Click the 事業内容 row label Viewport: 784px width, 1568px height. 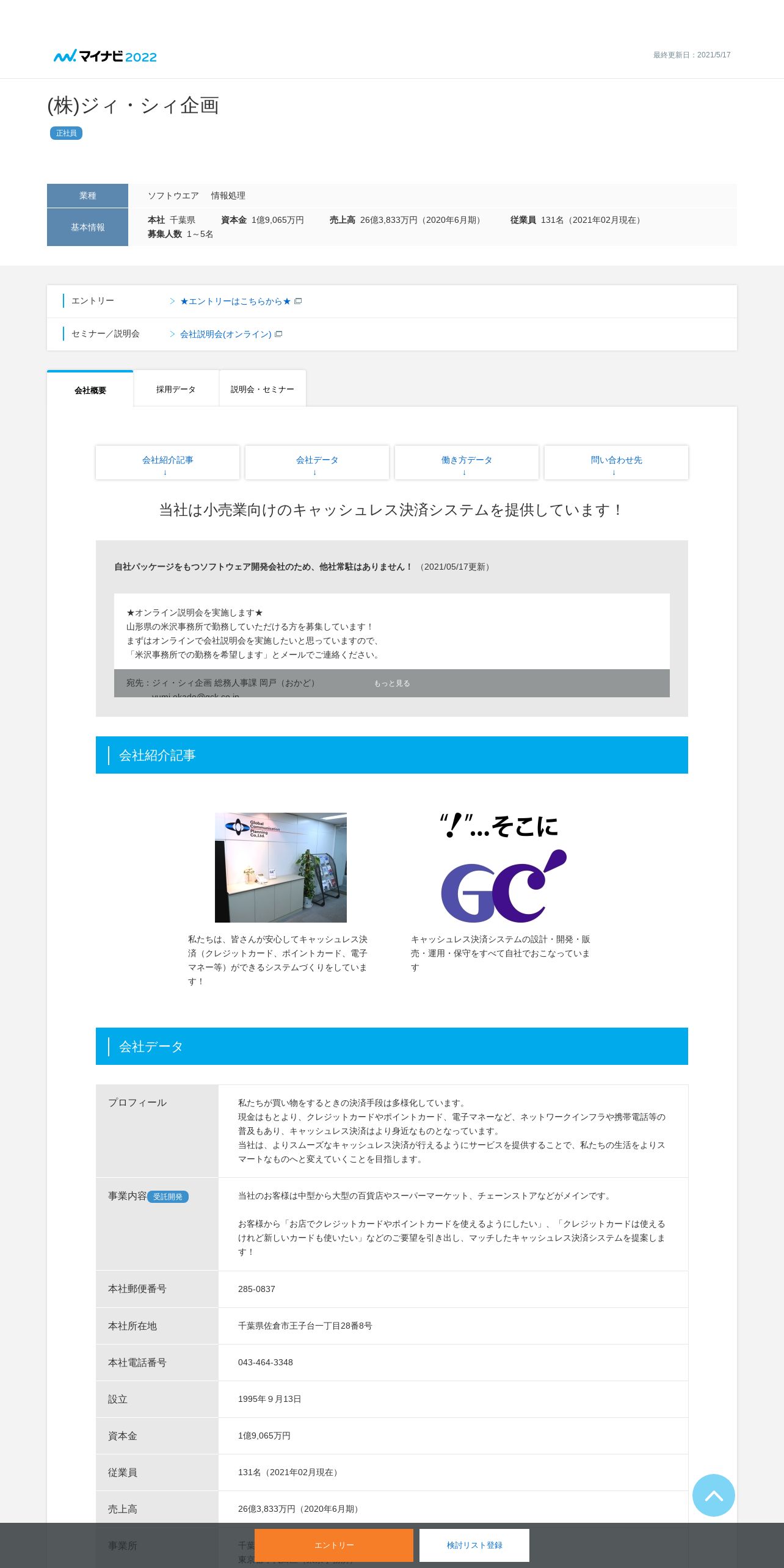click(x=127, y=1196)
